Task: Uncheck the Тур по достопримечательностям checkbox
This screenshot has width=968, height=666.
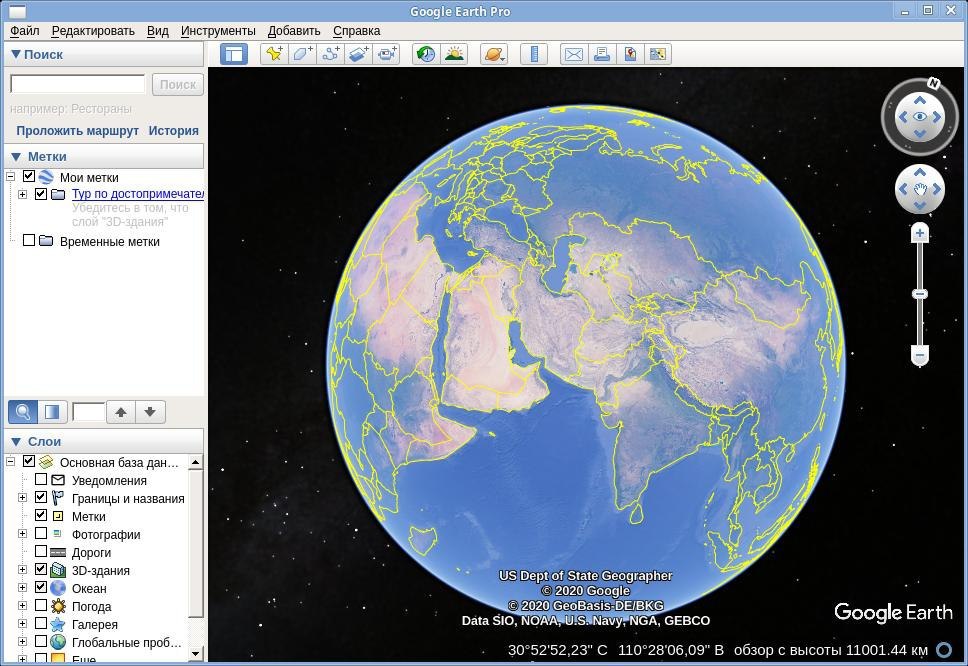Action: (x=41, y=194)
